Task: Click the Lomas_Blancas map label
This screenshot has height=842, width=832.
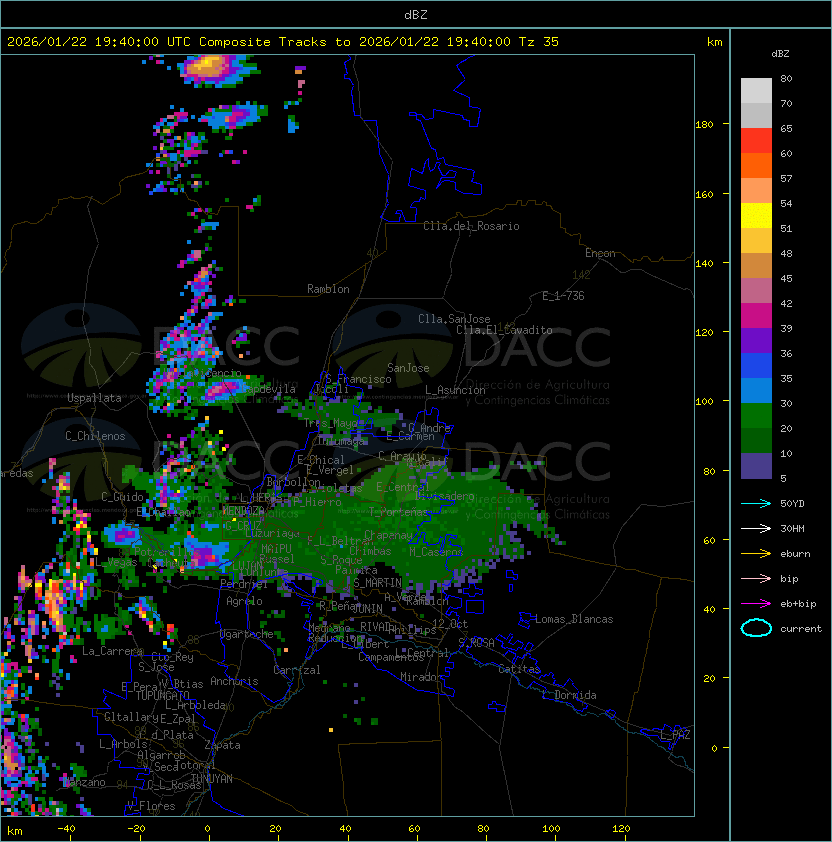Action: pyautogui.click(x=574, y=619)
